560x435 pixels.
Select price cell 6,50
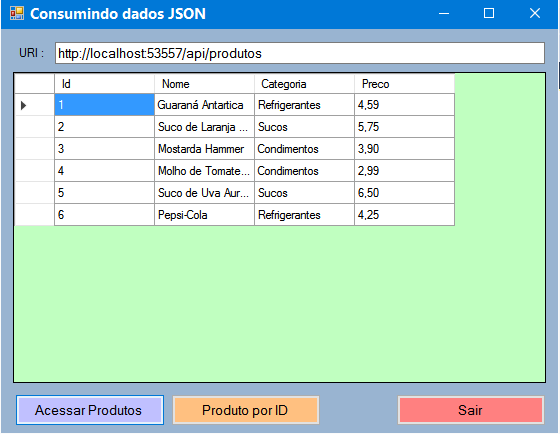(404, 193)
